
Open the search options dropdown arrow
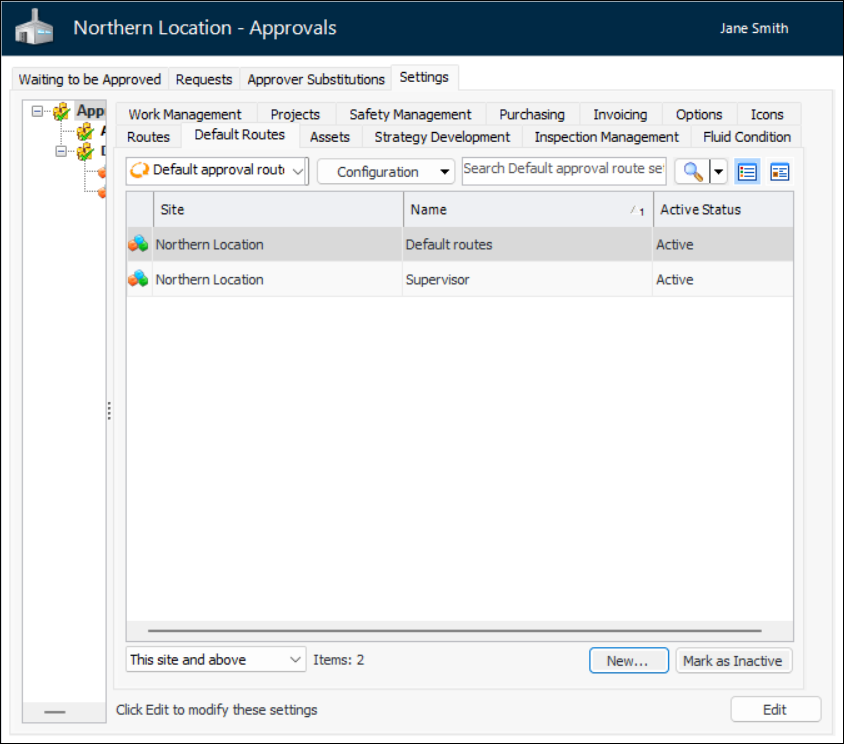click(x=719, y=171)
